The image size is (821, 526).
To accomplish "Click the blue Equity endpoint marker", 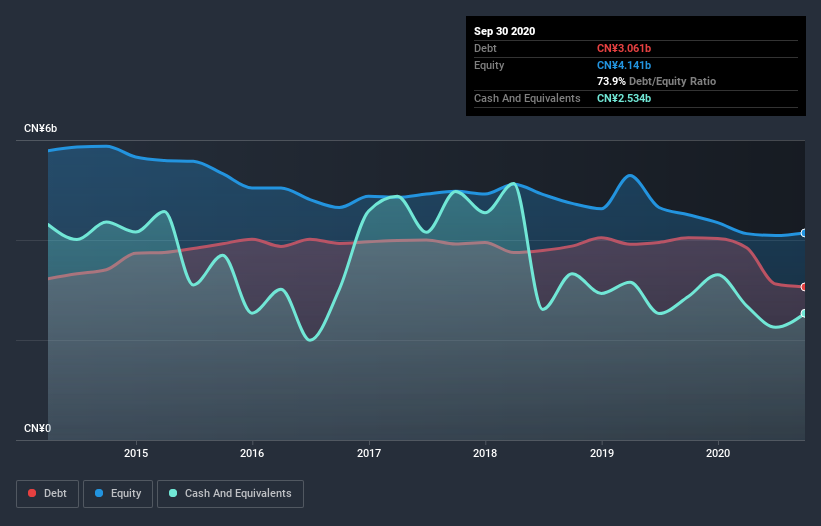I will (804, 233).
